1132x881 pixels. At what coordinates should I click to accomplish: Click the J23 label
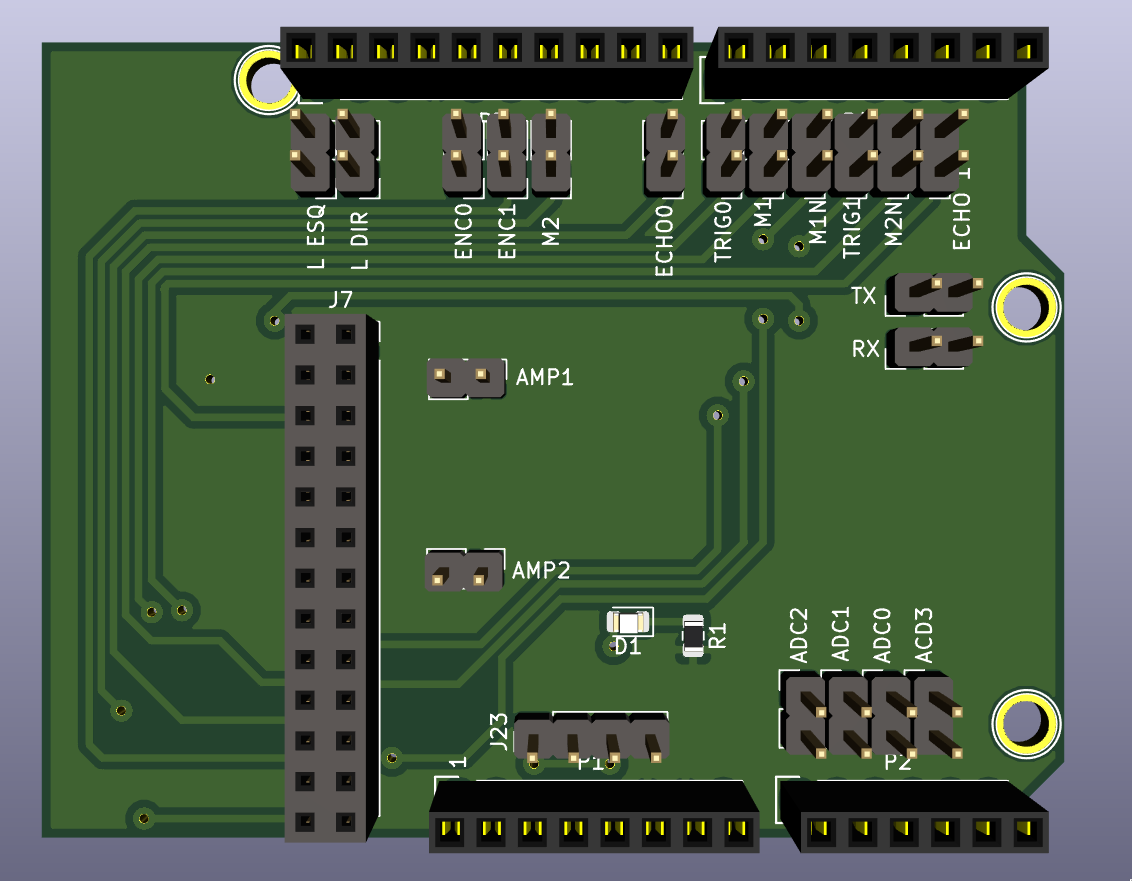499,731
